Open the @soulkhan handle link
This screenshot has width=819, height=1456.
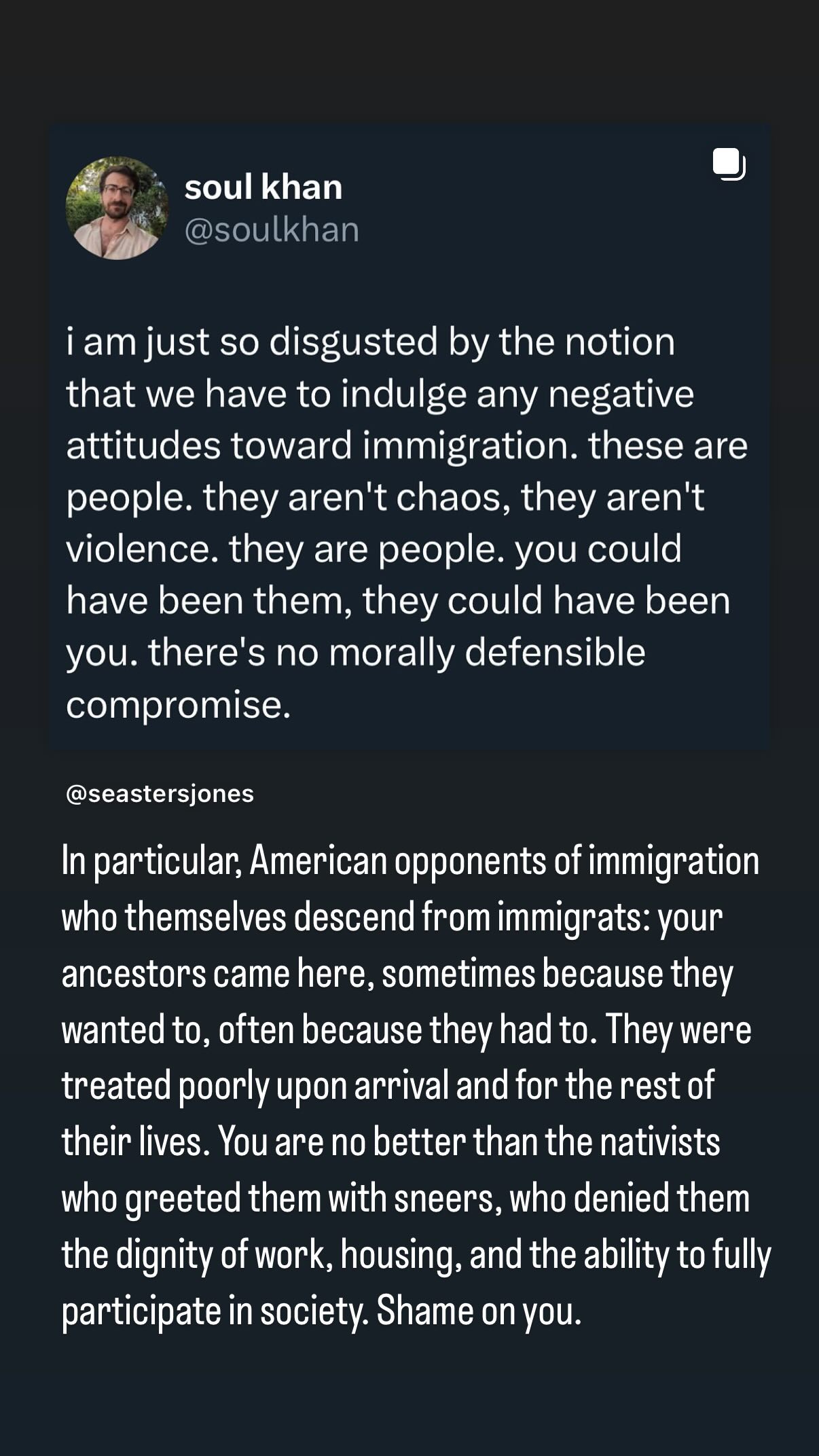[x=271, y=230]
